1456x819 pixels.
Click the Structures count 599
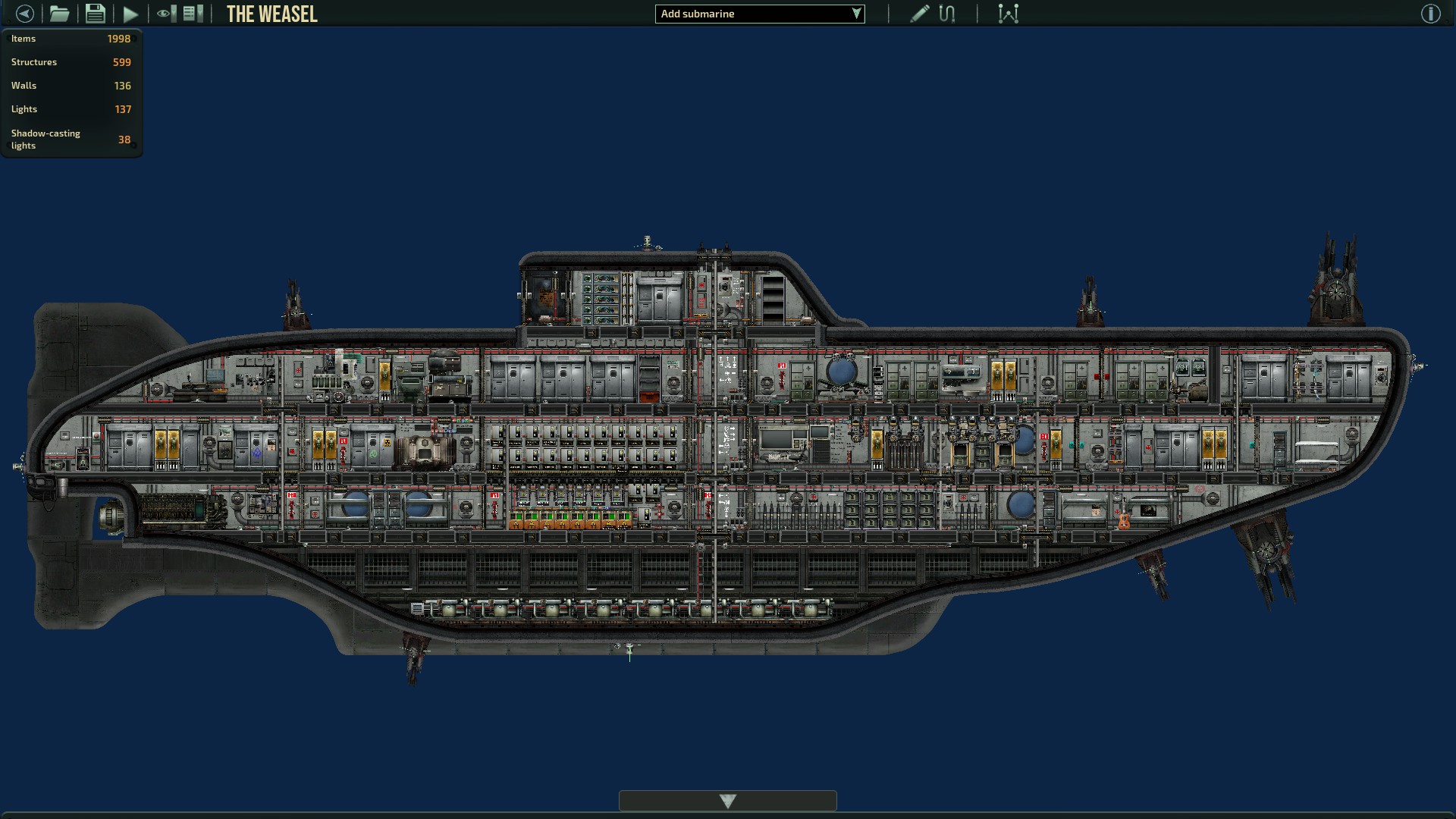click(121, 62)
